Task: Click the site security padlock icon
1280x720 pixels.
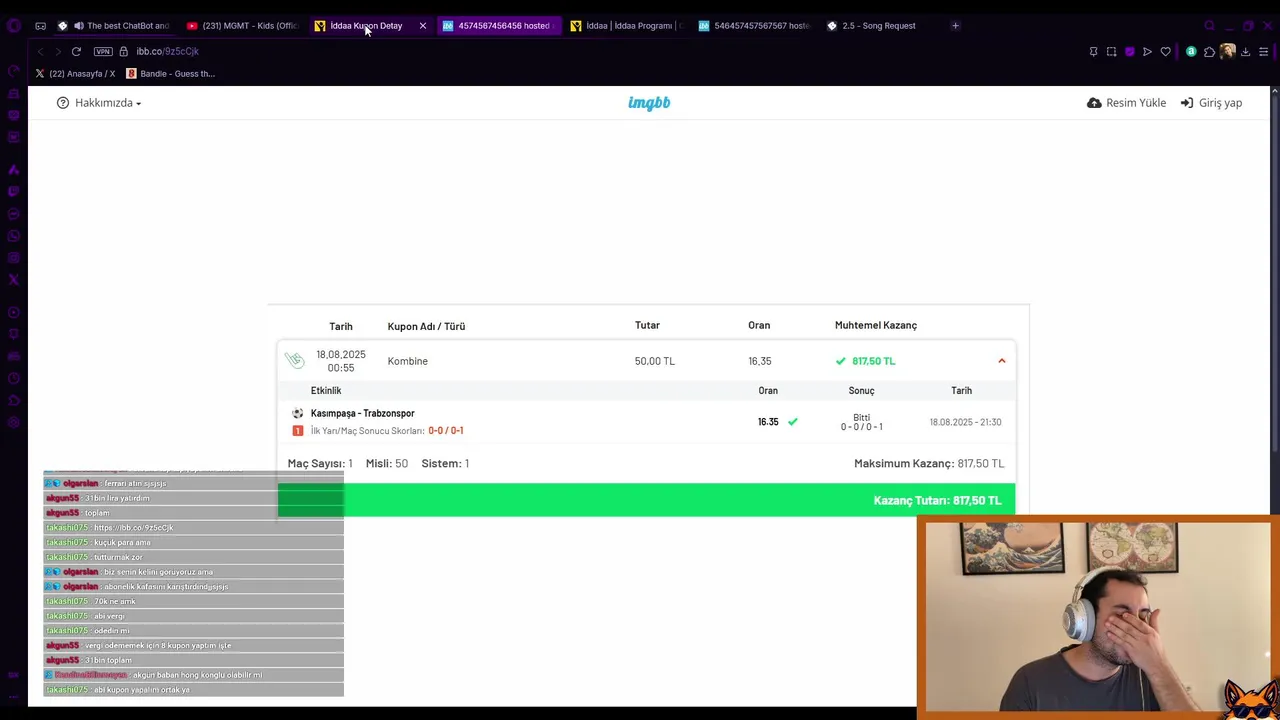Action: pyautogui.click(x=124, y=51)
